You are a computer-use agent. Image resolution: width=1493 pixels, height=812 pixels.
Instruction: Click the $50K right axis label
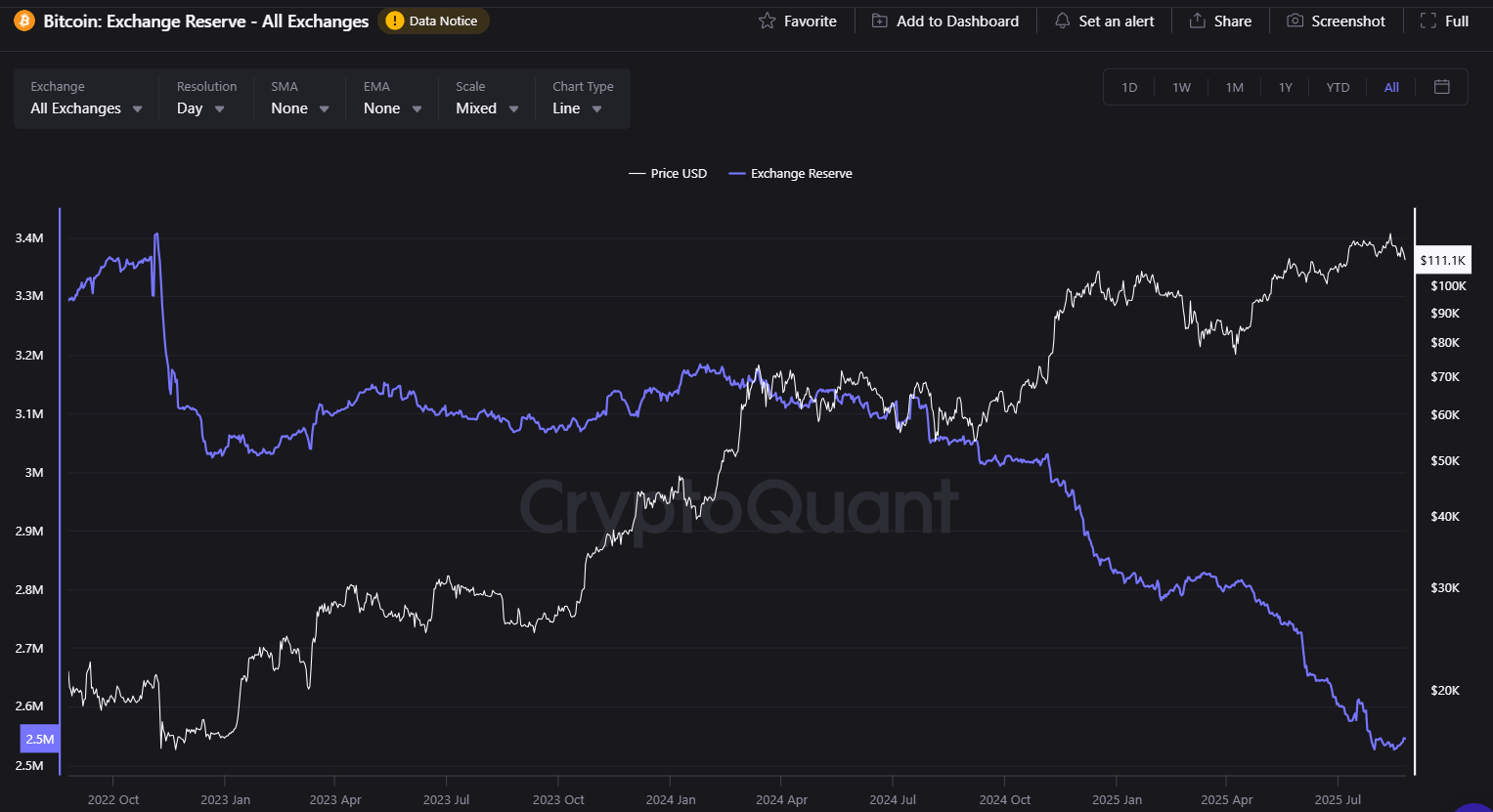tap(1445, 460)
